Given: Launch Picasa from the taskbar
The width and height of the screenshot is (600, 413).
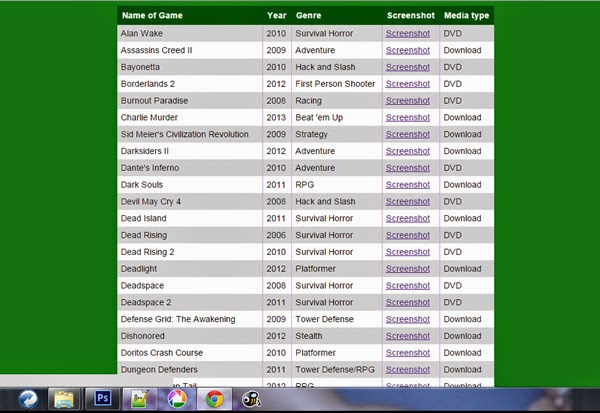Looking at the screenshot, I should (177, 399).
